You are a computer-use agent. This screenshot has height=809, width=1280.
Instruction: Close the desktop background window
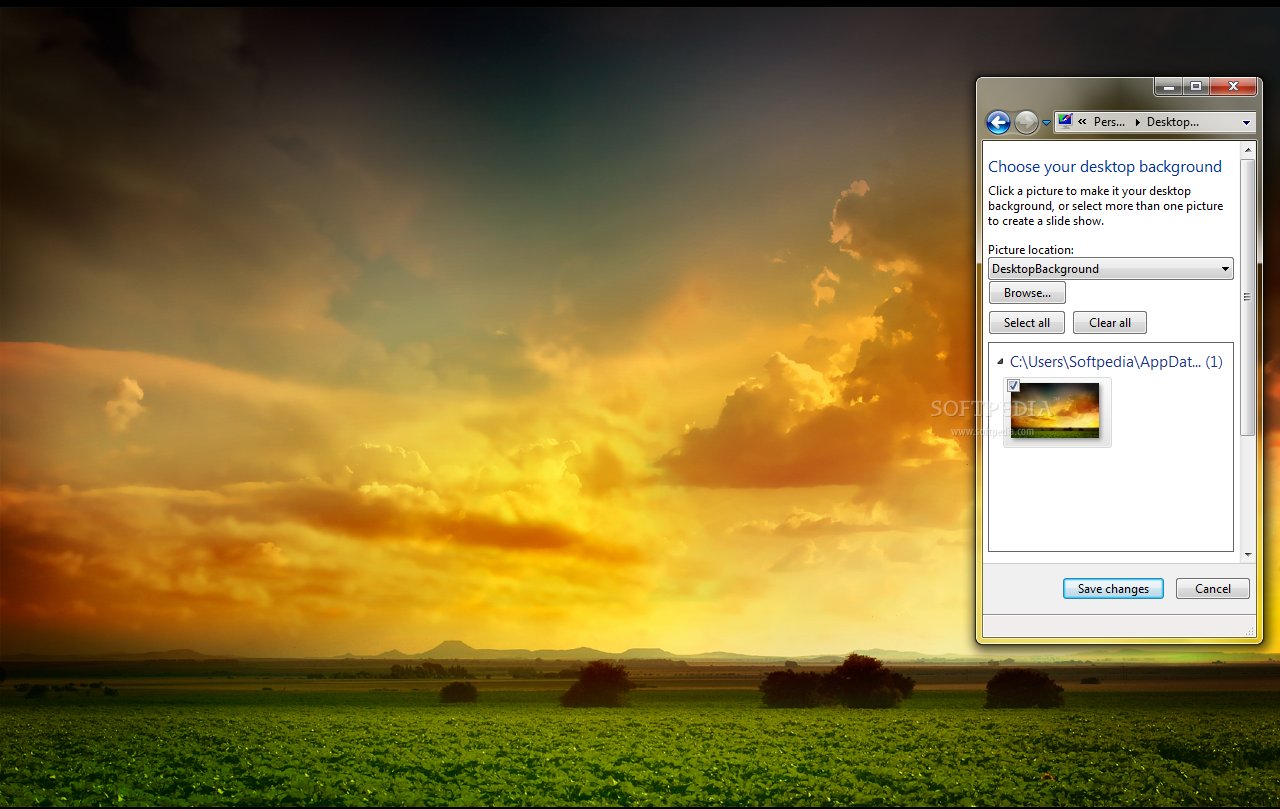(x=1233, y=87)
